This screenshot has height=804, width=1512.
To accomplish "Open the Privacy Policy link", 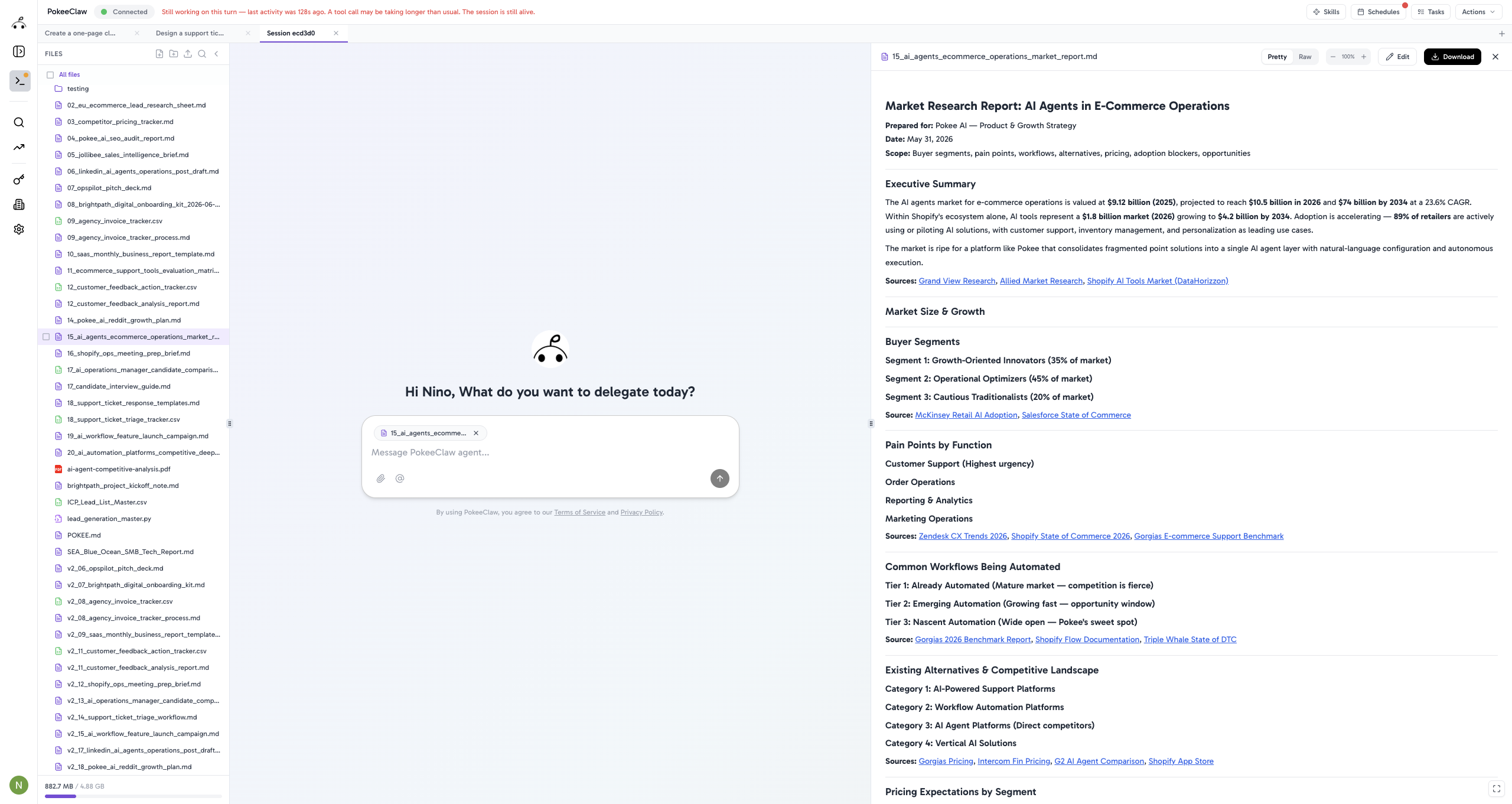I will [641, 512].
